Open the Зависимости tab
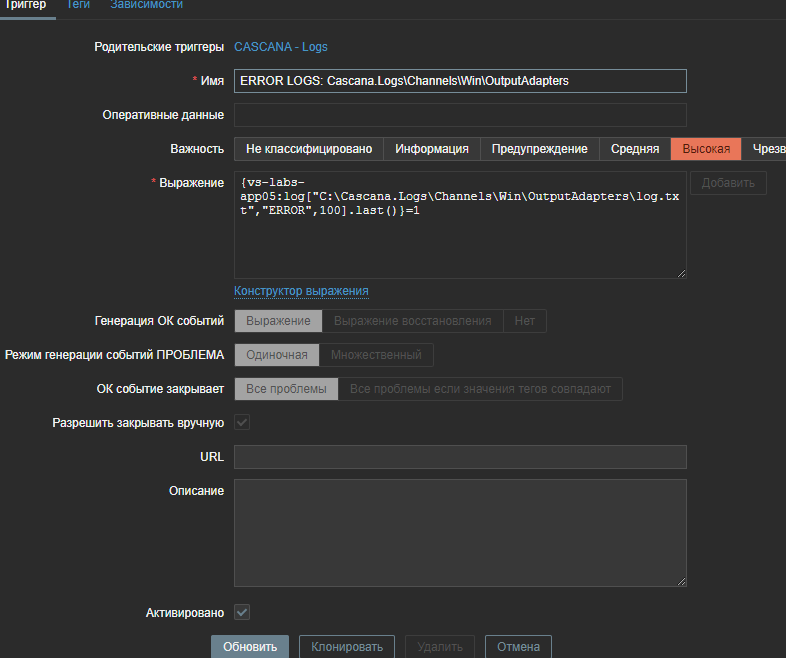The image size is (786, 658). (x=146, y=5)
